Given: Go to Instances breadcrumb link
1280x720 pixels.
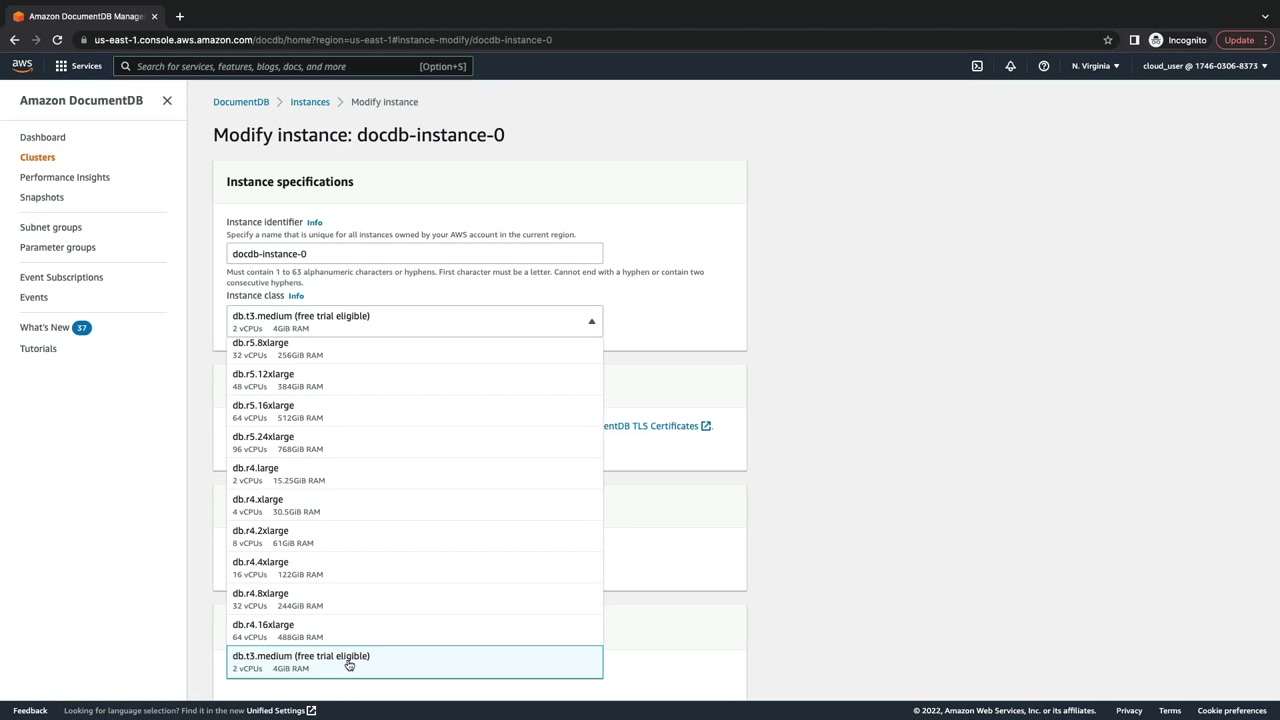Looking at the screenshot, I should [309, 102].
